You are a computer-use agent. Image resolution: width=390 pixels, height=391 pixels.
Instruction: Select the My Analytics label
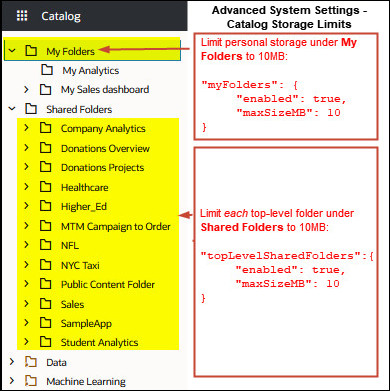click(x=91, y=71)
